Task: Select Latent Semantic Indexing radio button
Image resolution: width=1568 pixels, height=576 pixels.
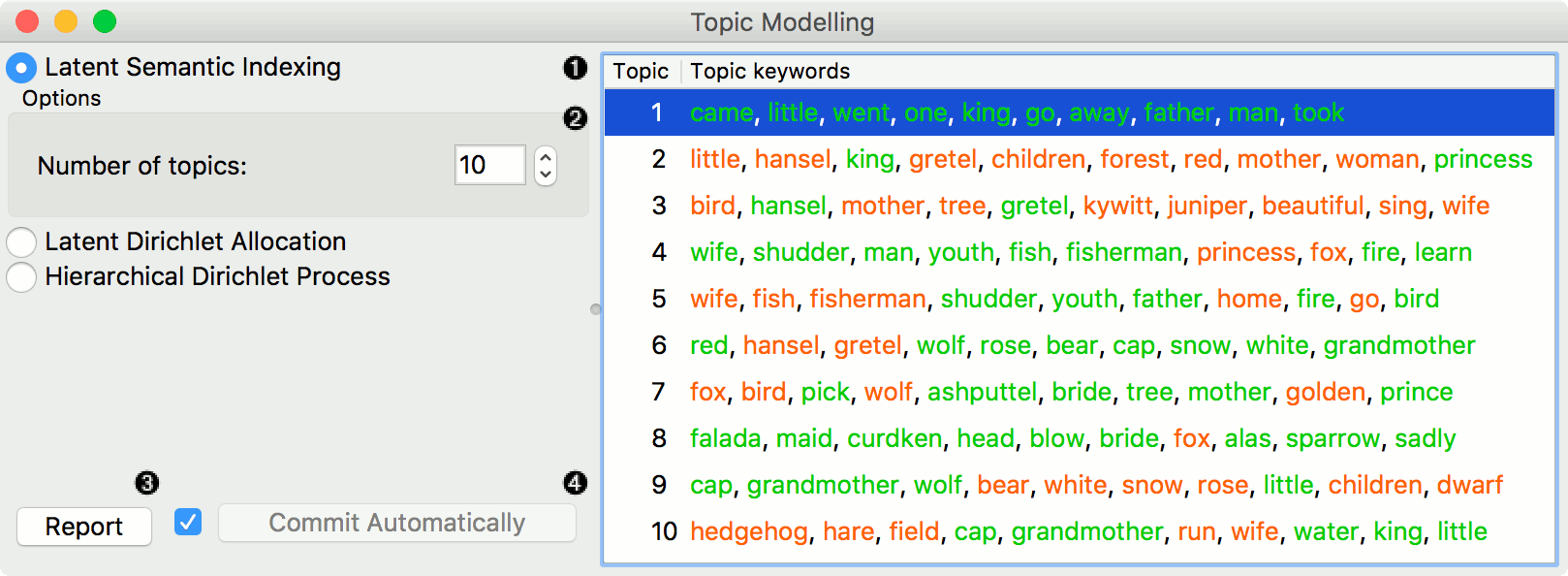Action: click(21, 68)
